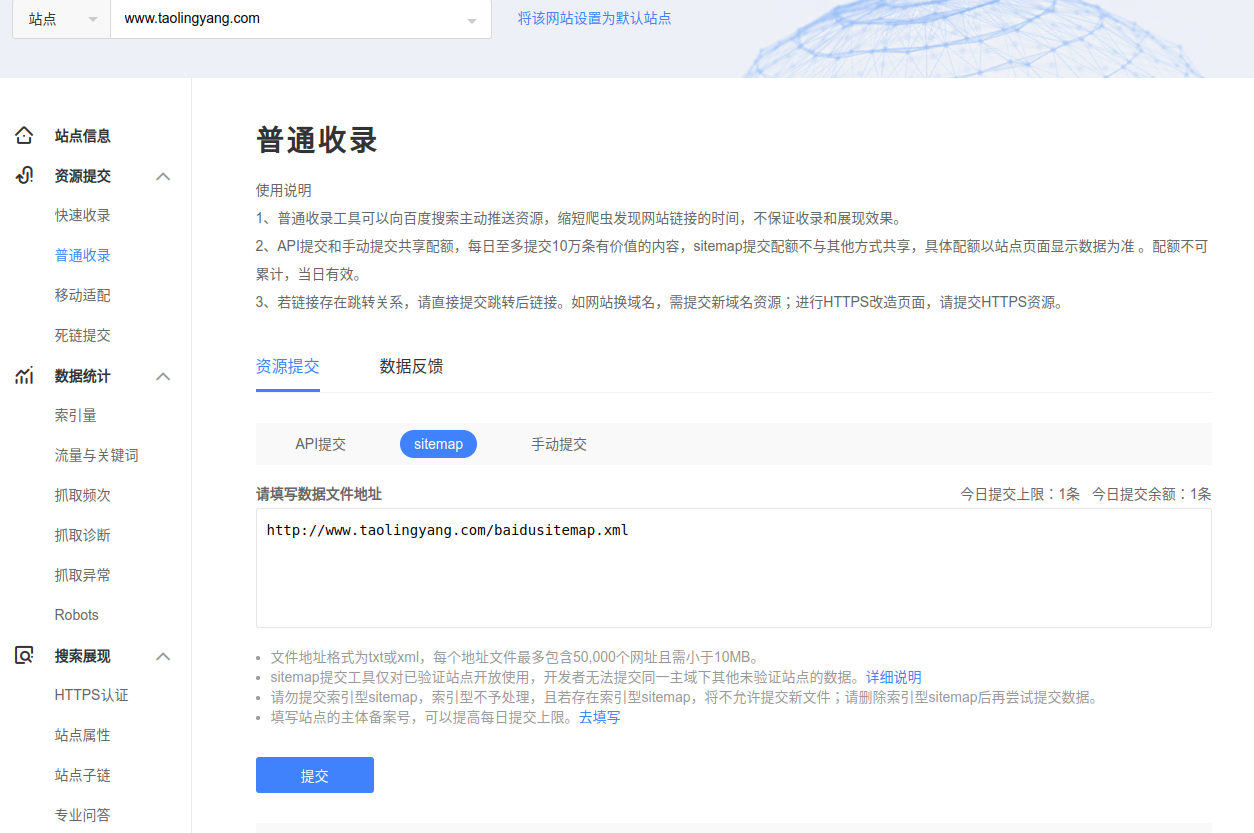Open 专业问答 in the sidebar
The image size is (1254, 833).
tap(83, 816)
